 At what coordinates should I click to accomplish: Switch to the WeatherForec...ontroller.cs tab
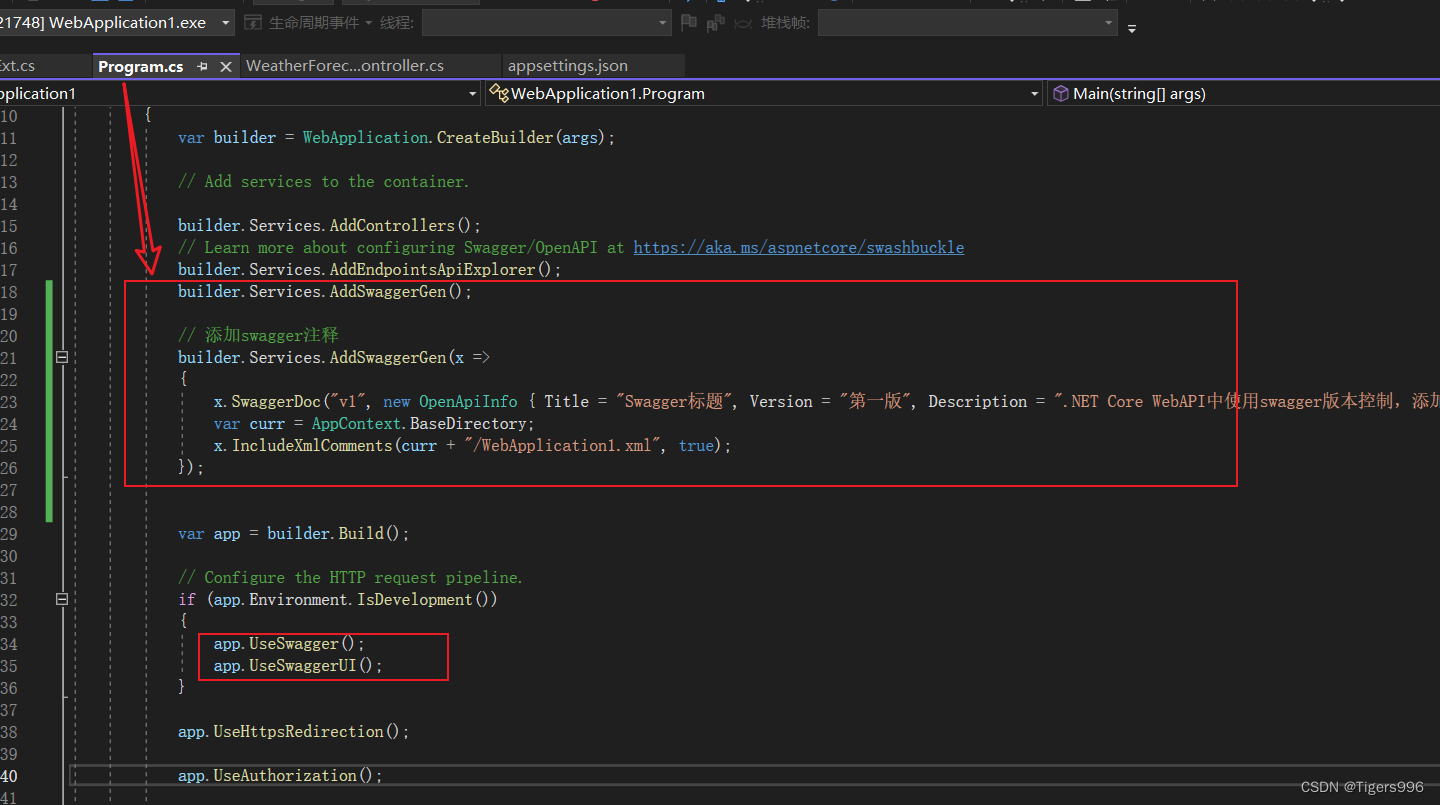(345, 66)
